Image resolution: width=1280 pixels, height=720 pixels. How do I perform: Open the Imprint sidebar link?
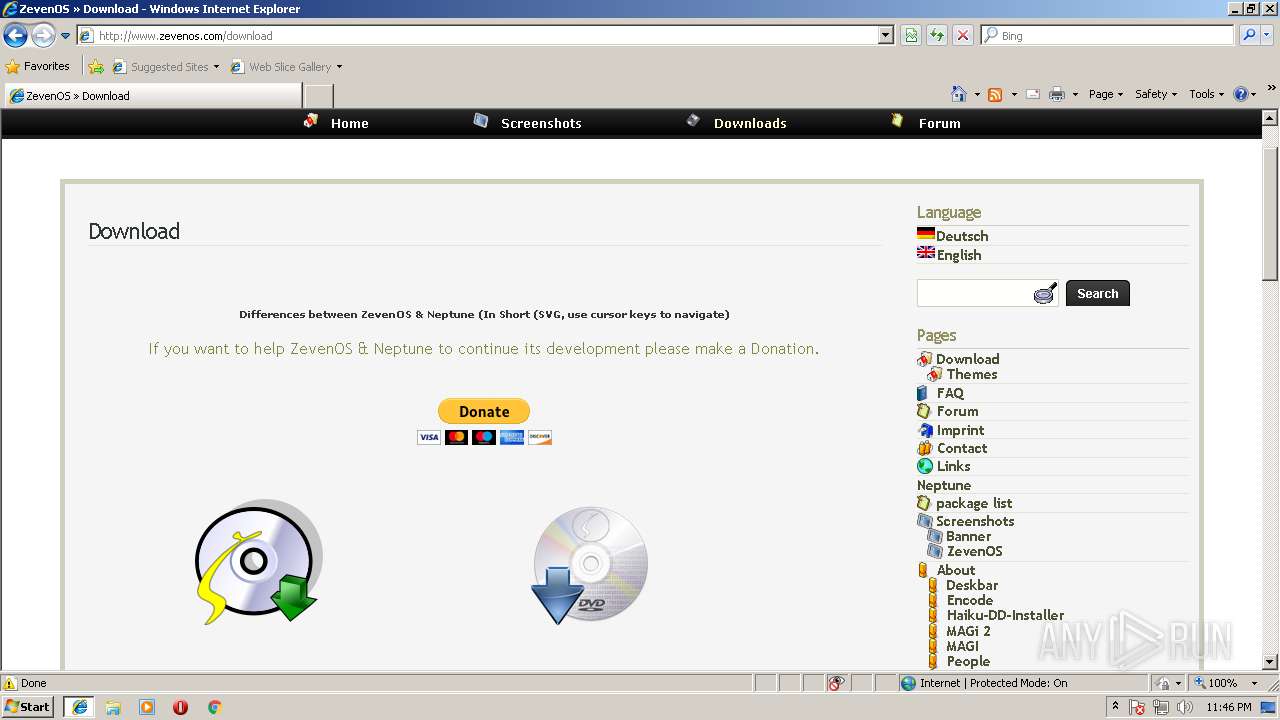[960, 430]
